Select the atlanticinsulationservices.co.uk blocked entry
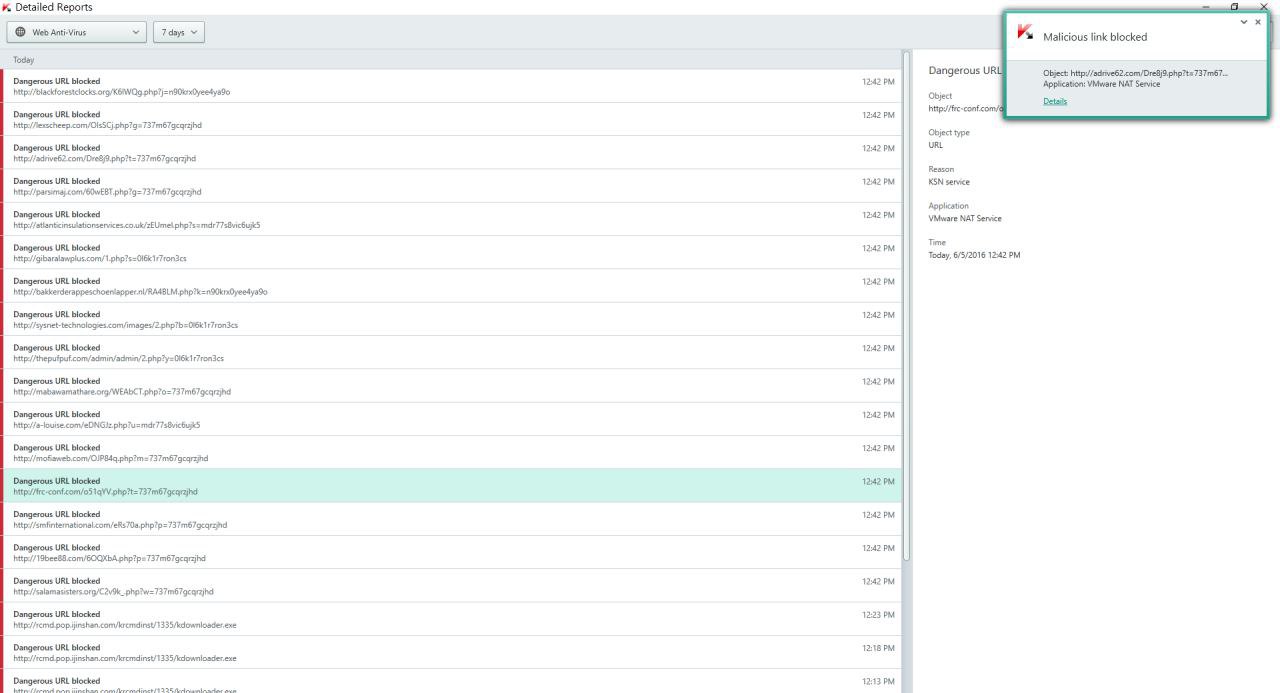The image size is (1280, 693). [x=450, y=219]
